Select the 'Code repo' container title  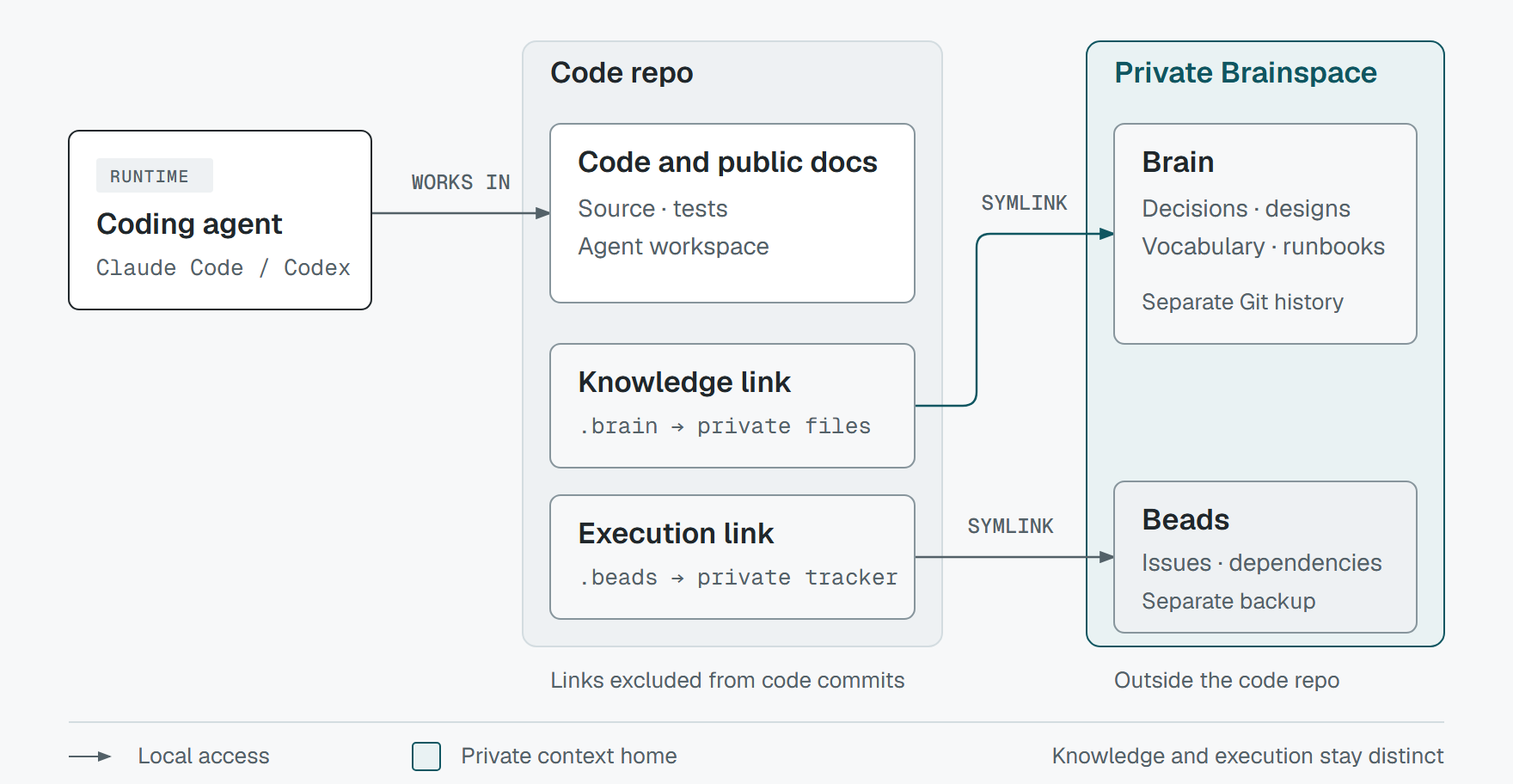click(x=622, y=73)
